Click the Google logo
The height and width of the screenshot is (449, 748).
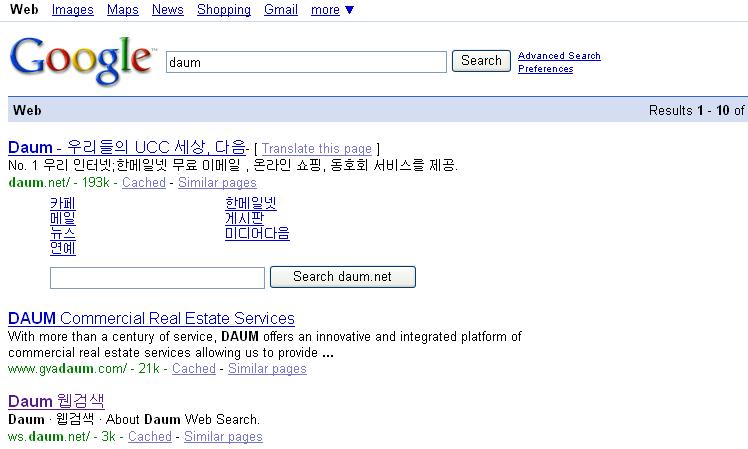pyautogui.click(x=81, y=61)
